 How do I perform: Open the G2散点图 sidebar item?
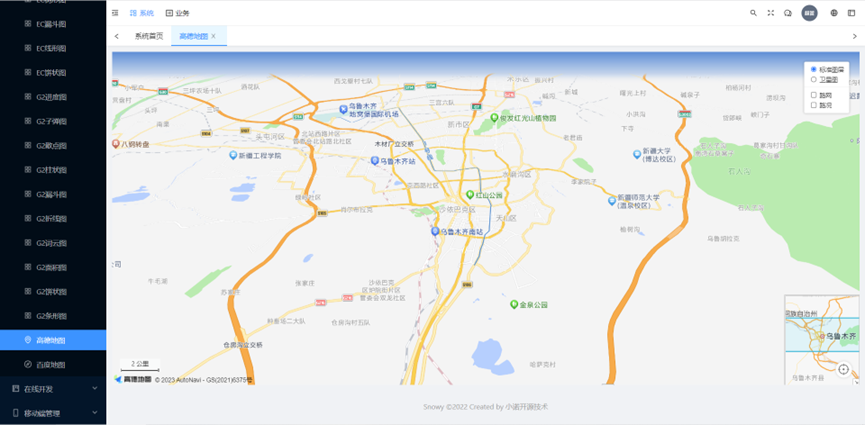point(53,145)
